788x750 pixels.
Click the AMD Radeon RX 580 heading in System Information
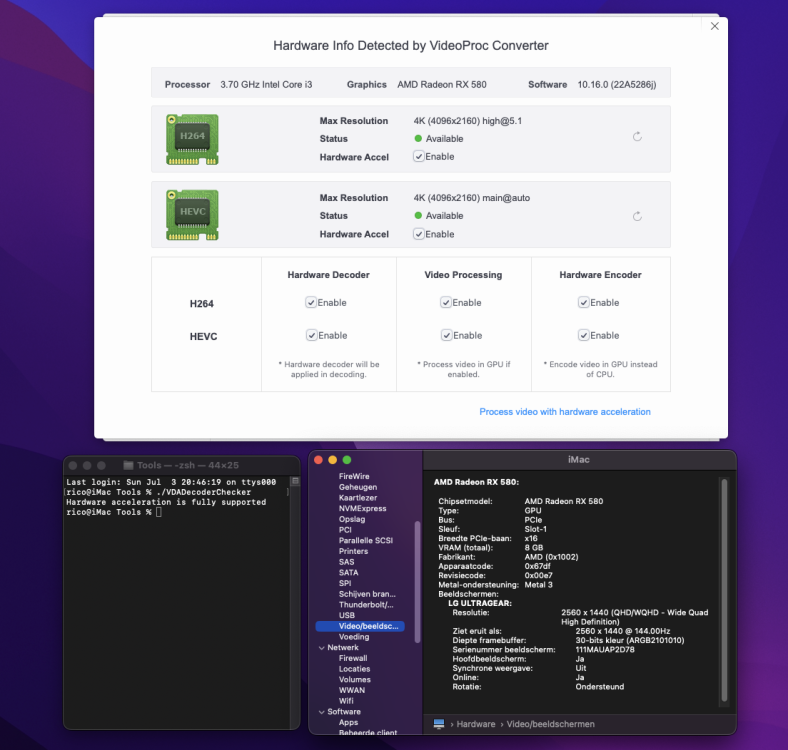tap(476, 482)
